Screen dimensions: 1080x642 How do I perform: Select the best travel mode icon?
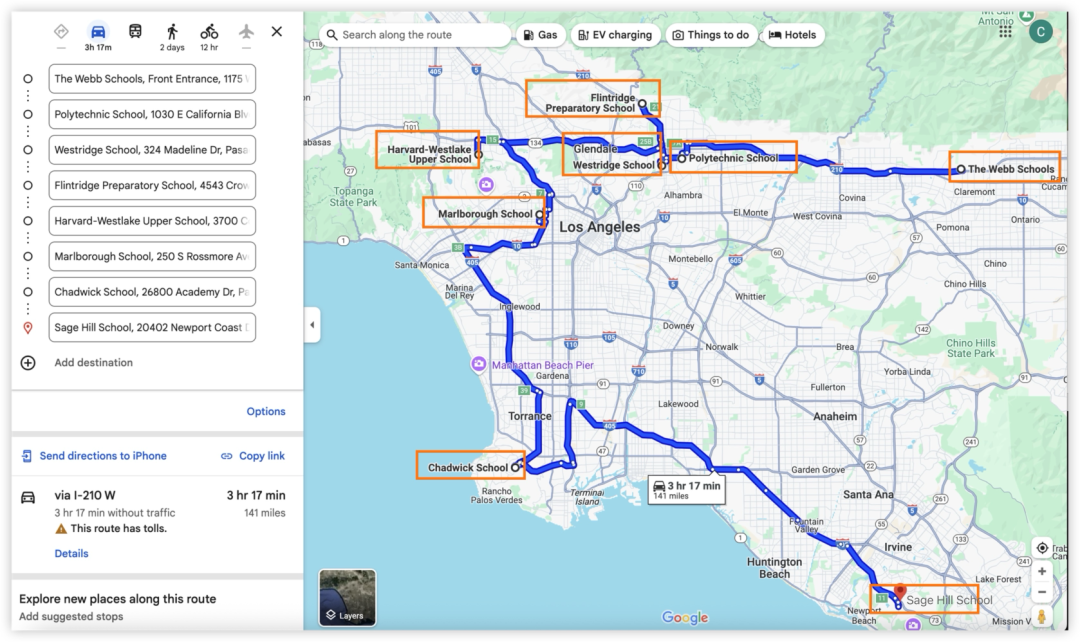pyautogui.click(x=61, y=31)
